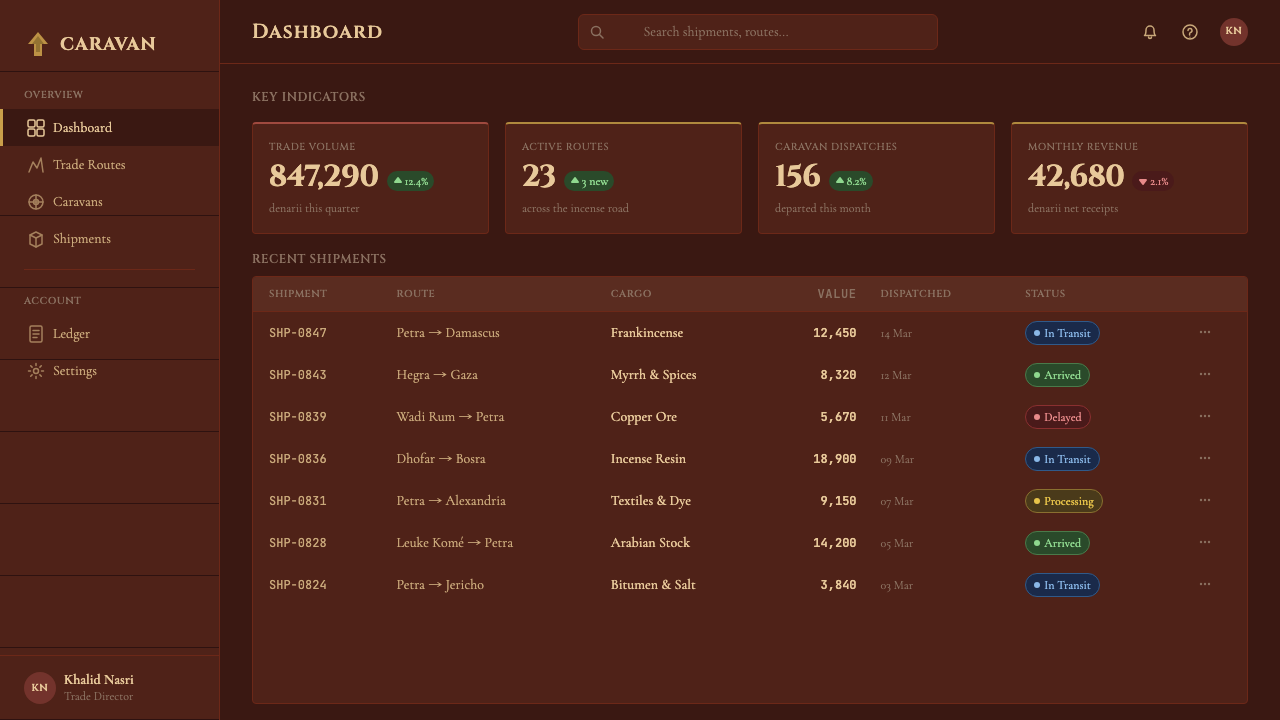The width and height of the screenshot is (1280, 720).
Task: Click the Trade Routes icon in the sidebar
Action: point(36,165)
